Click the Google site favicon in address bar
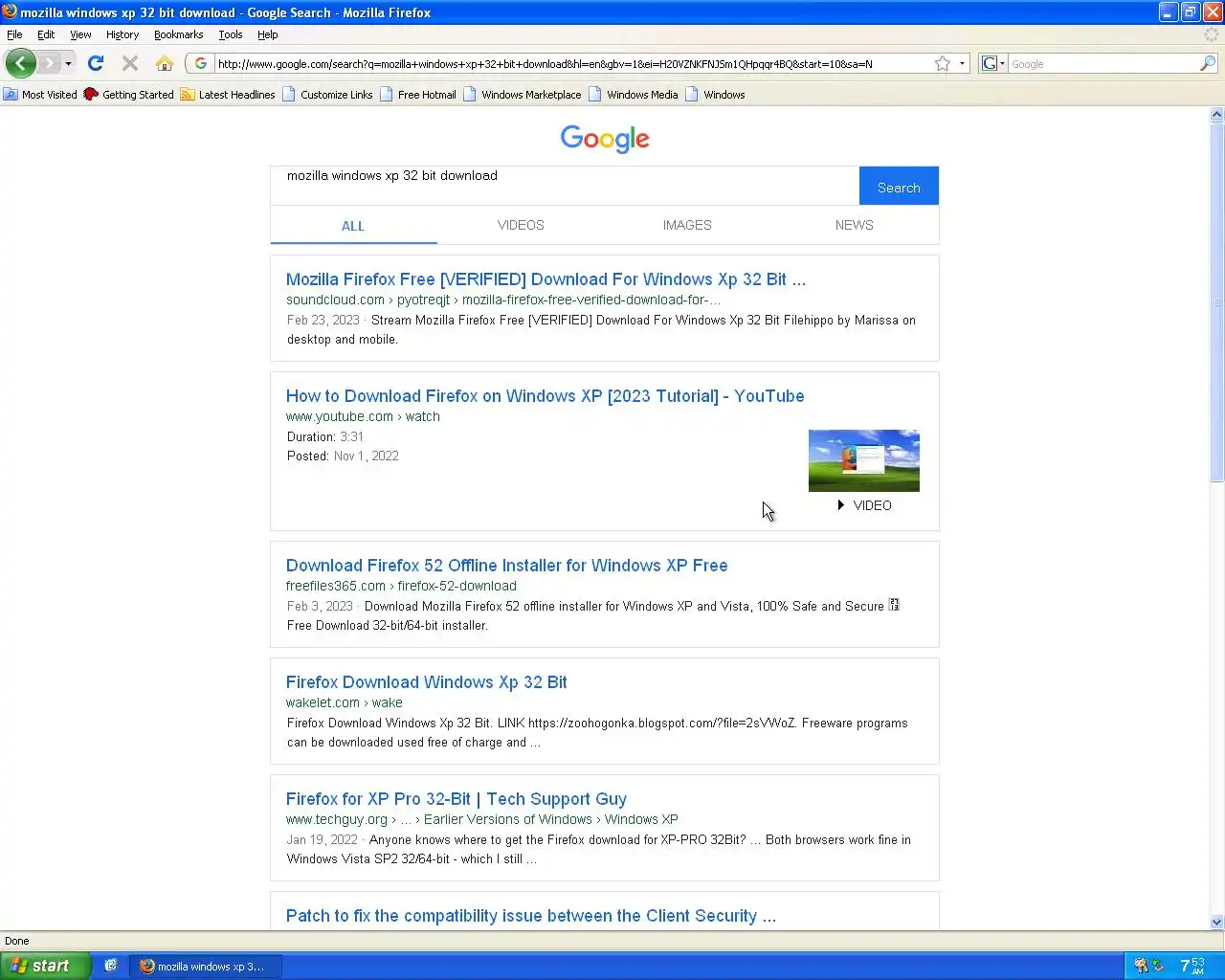 (200, 63)
